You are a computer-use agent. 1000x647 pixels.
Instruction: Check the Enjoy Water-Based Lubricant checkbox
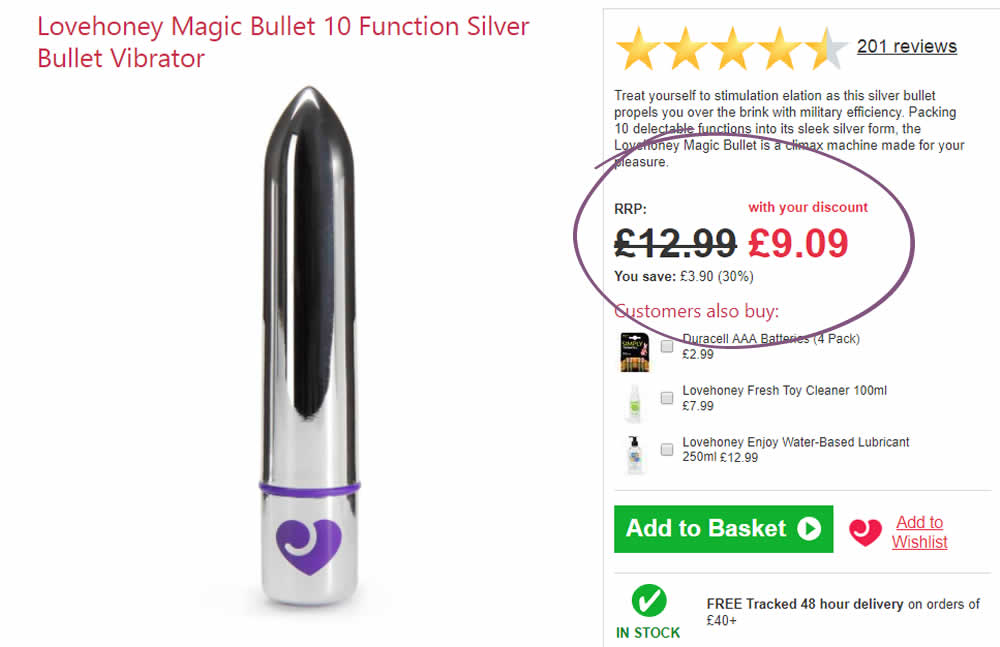[667, 449]
